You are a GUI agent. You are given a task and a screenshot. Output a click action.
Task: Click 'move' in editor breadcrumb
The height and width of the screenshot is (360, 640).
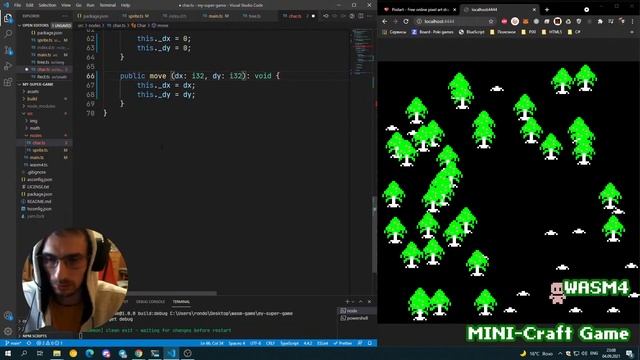[163, 25]
